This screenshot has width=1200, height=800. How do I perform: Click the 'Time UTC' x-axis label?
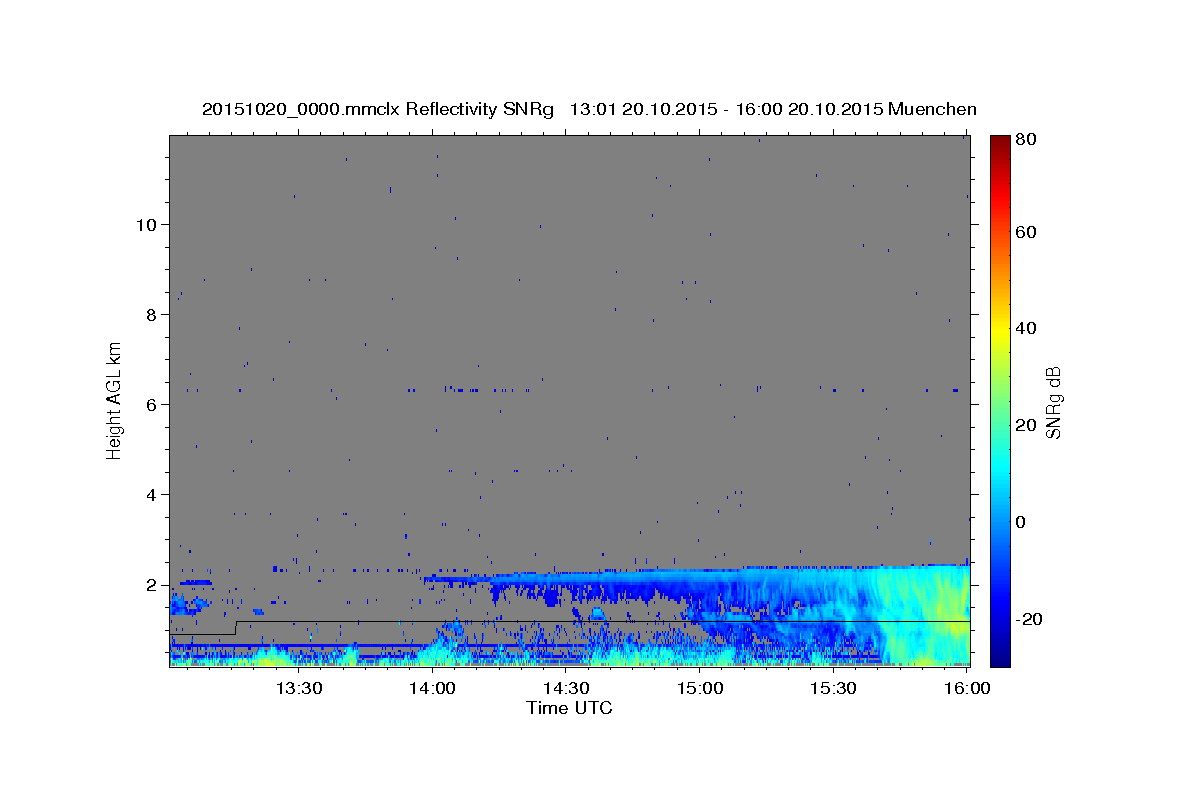click(569, 708)
